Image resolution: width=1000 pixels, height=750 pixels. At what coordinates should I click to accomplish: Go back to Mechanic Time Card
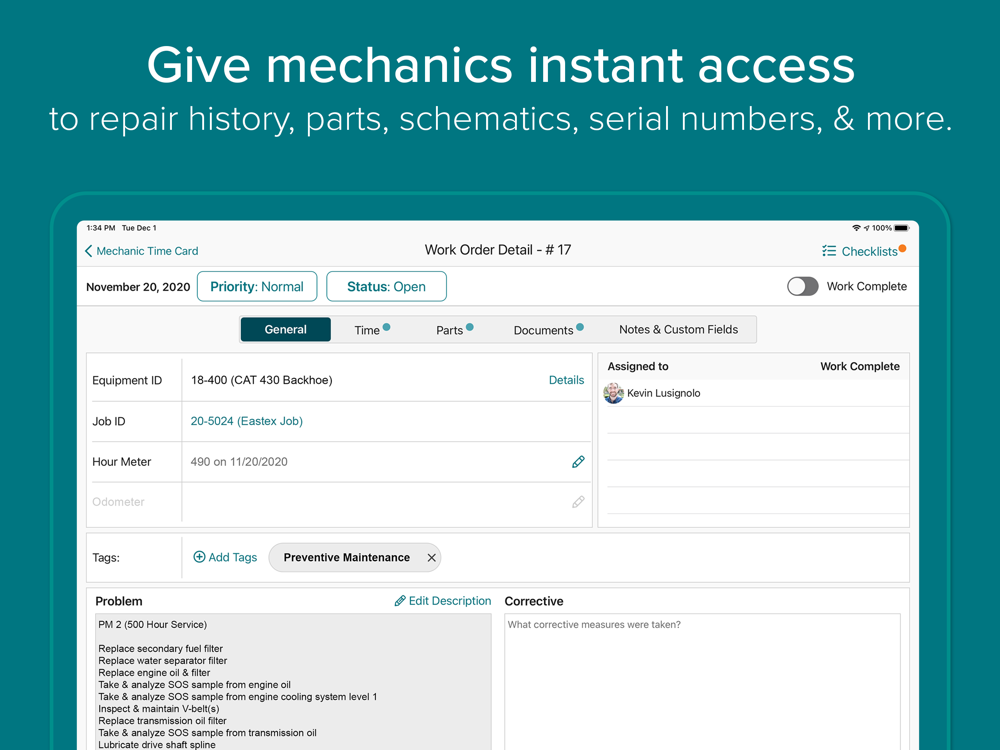click(x=142, y=251)
